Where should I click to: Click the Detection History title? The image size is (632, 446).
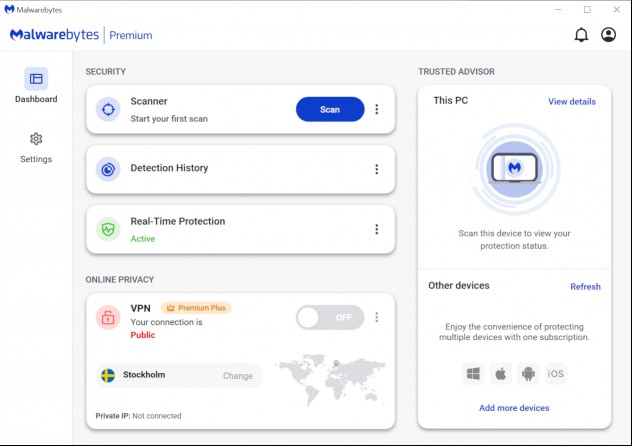coord(169,168)
